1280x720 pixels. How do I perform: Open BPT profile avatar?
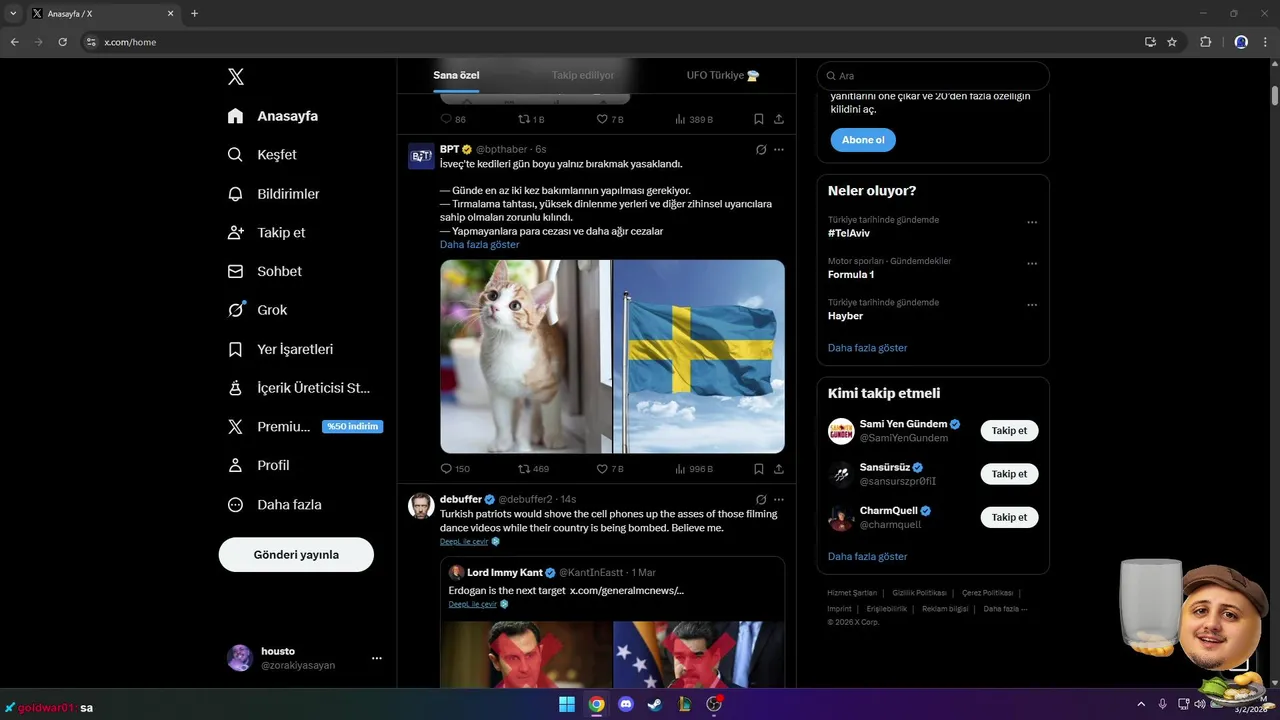(421, 156)
